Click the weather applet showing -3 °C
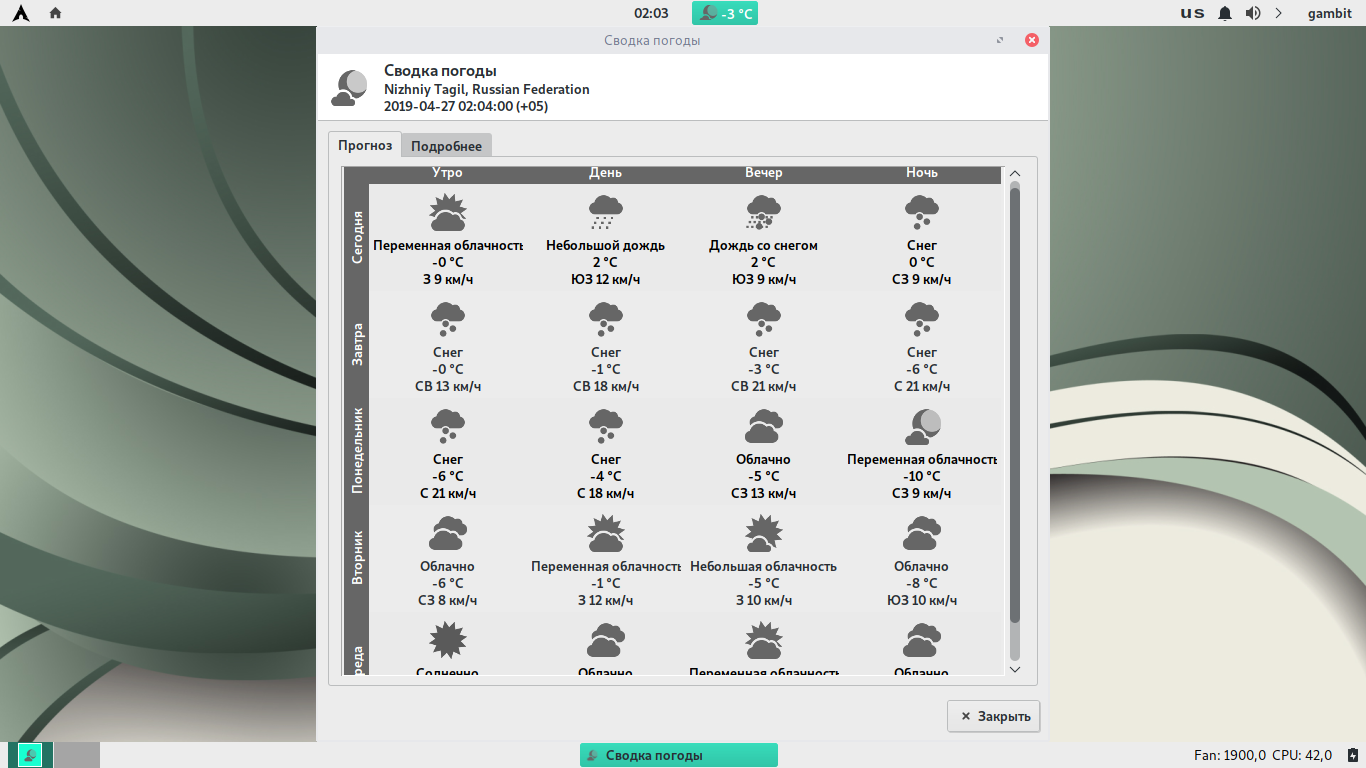This screenshot has width=1366, height=768. pyautogui.click(x=725, y=13)
